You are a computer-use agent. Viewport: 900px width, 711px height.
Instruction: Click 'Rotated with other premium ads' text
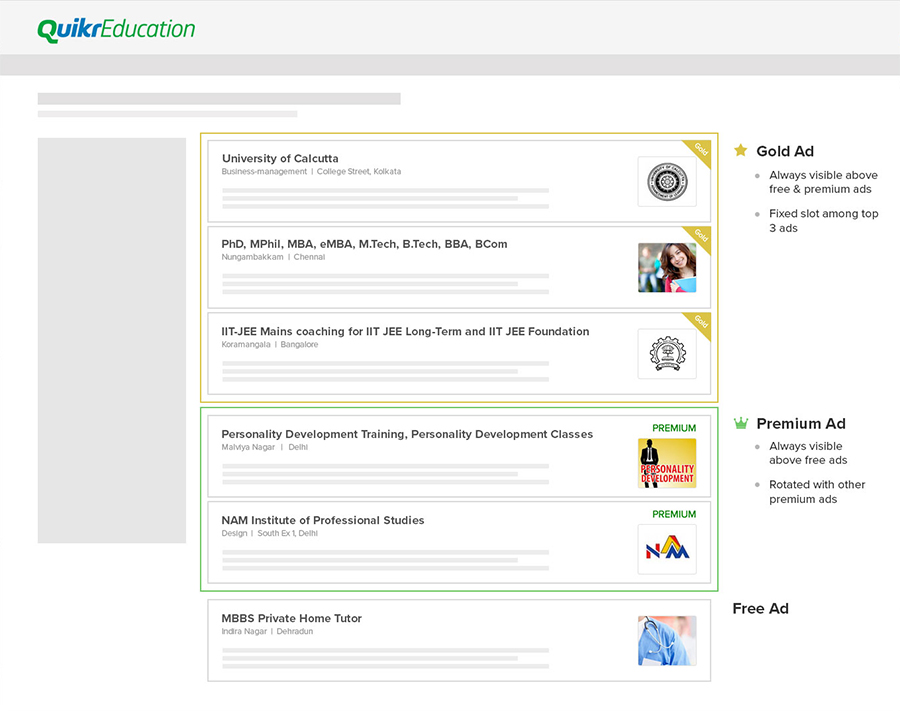(817, 492)
